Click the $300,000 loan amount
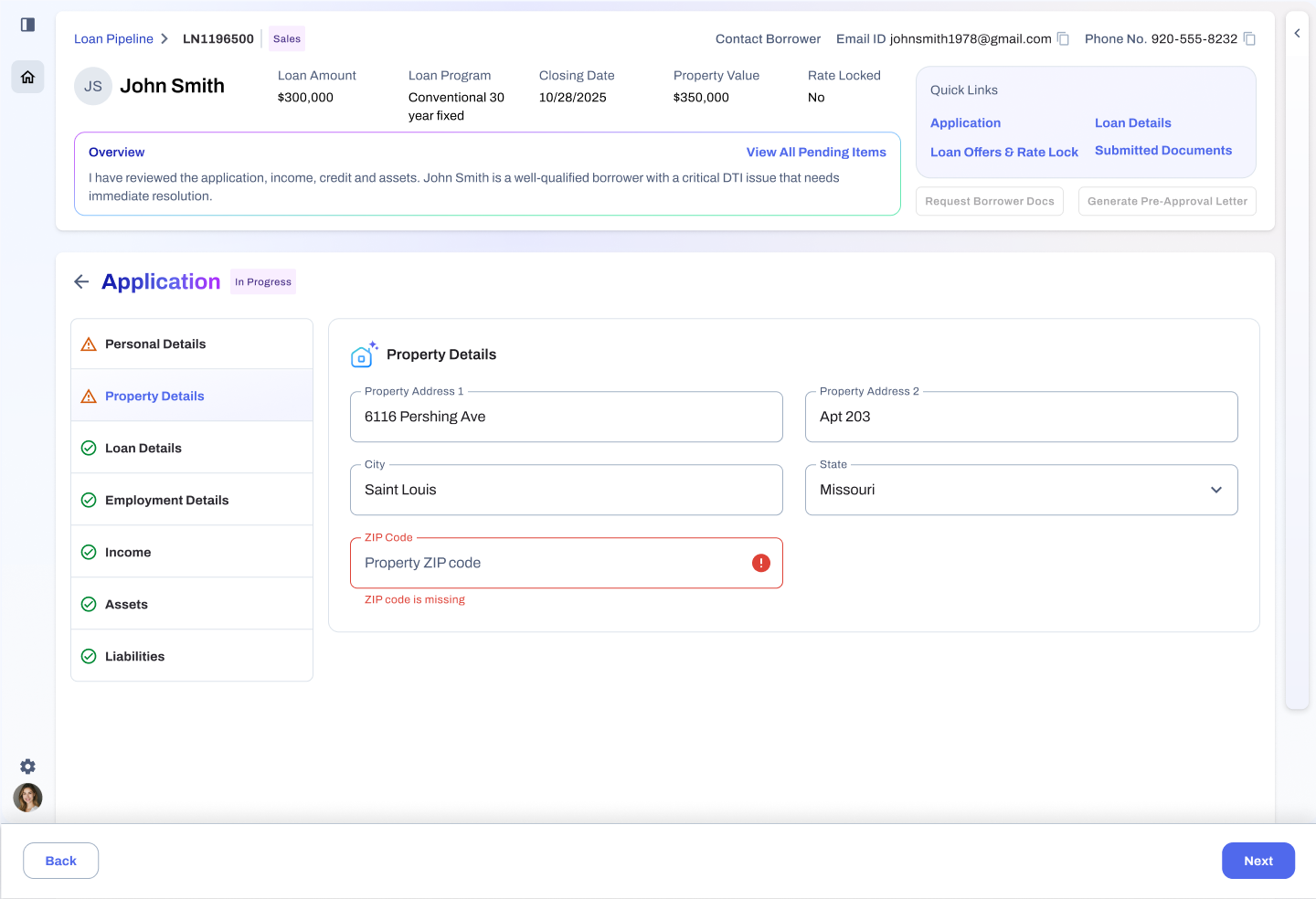Image resolution: width=1316 pixels, height=899 pixels. point(305,97)
